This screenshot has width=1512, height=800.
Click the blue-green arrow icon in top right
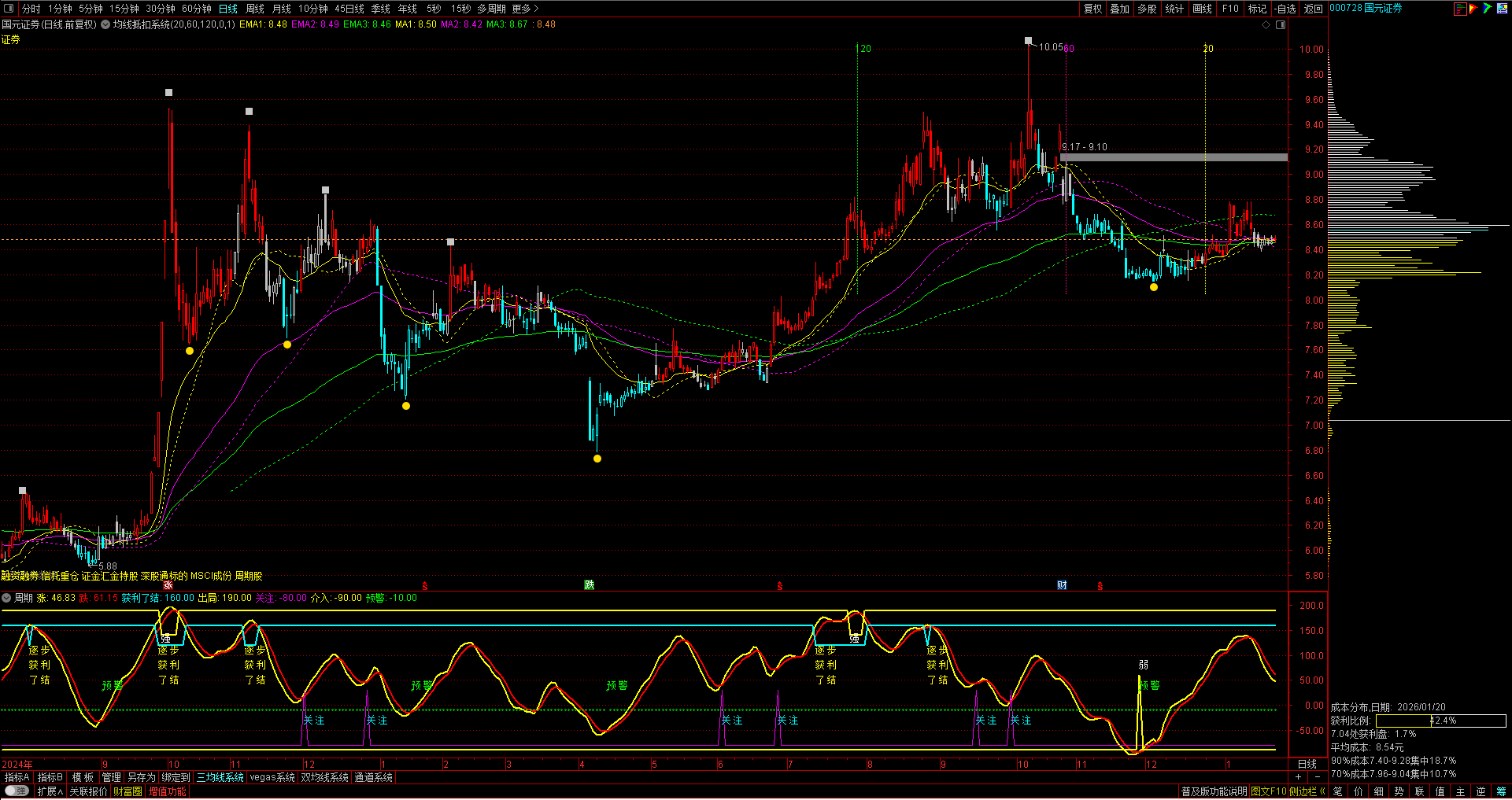tap(1487, 9)
